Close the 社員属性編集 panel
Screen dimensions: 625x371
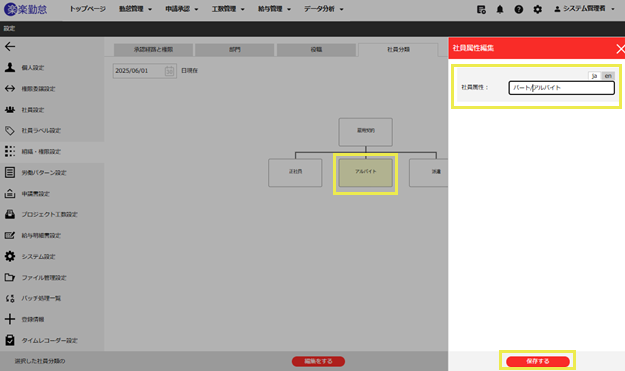[x=620, y=49]
